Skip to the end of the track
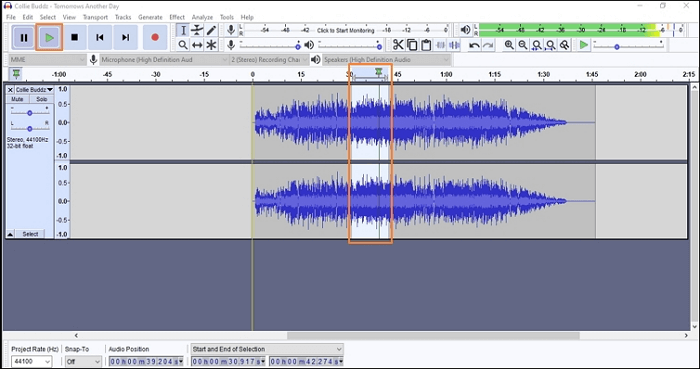Screen dimensions: 700x369 pos(125,37)
